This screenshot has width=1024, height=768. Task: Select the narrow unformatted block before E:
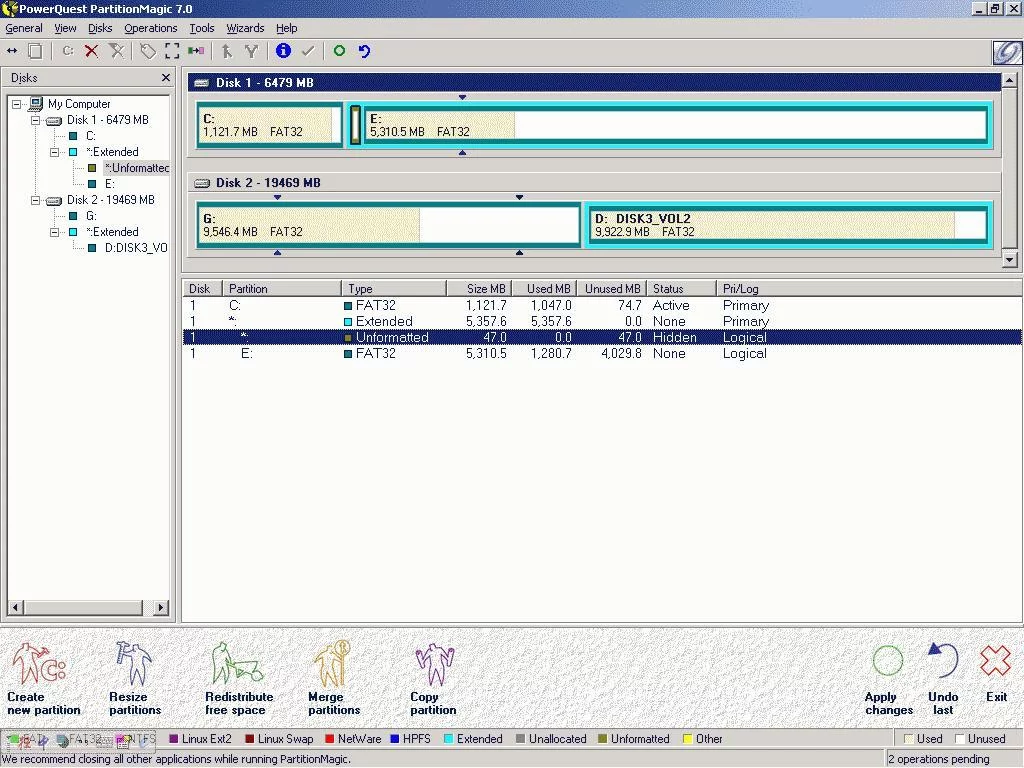pos(355,125)
